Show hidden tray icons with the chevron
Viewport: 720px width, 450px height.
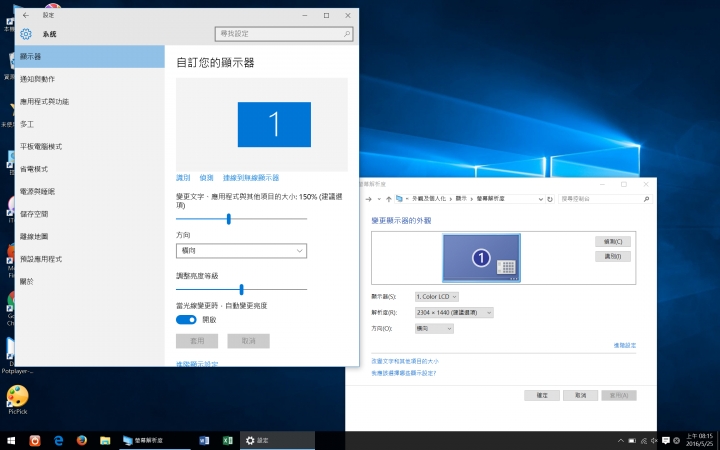tap(621, 441)
